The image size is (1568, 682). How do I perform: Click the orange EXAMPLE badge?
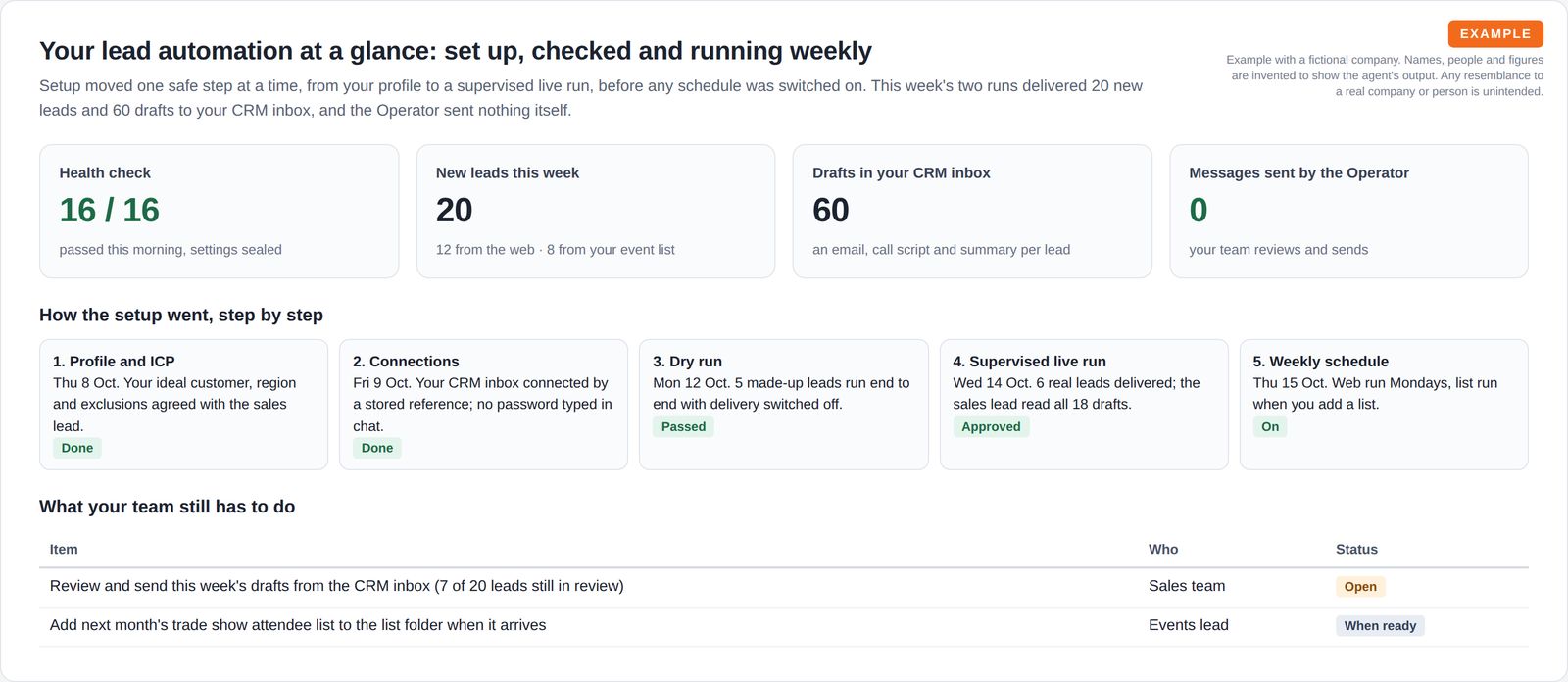click(1495, 33)
